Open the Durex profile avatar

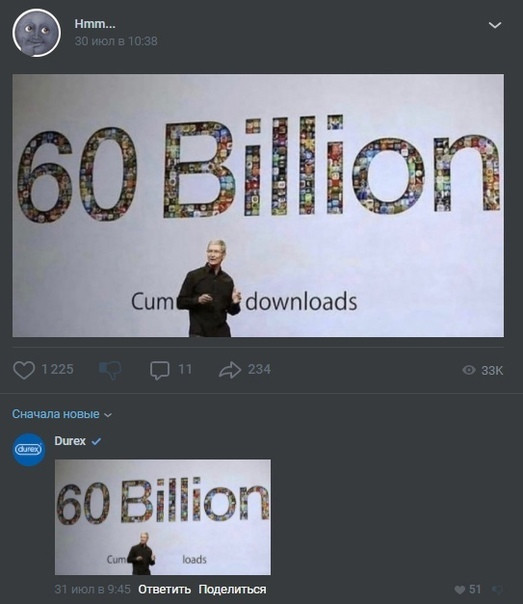point(29,450)
